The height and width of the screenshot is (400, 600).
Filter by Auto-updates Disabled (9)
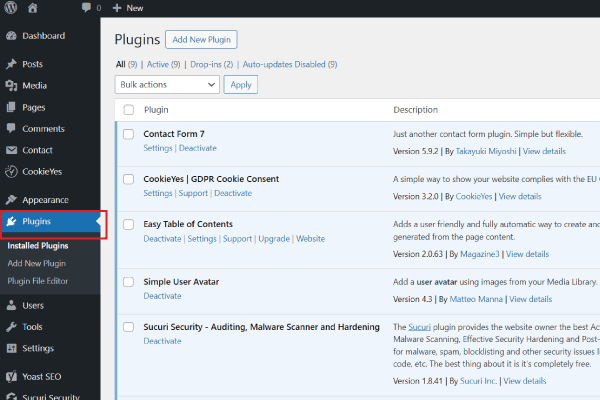[290, 64]
